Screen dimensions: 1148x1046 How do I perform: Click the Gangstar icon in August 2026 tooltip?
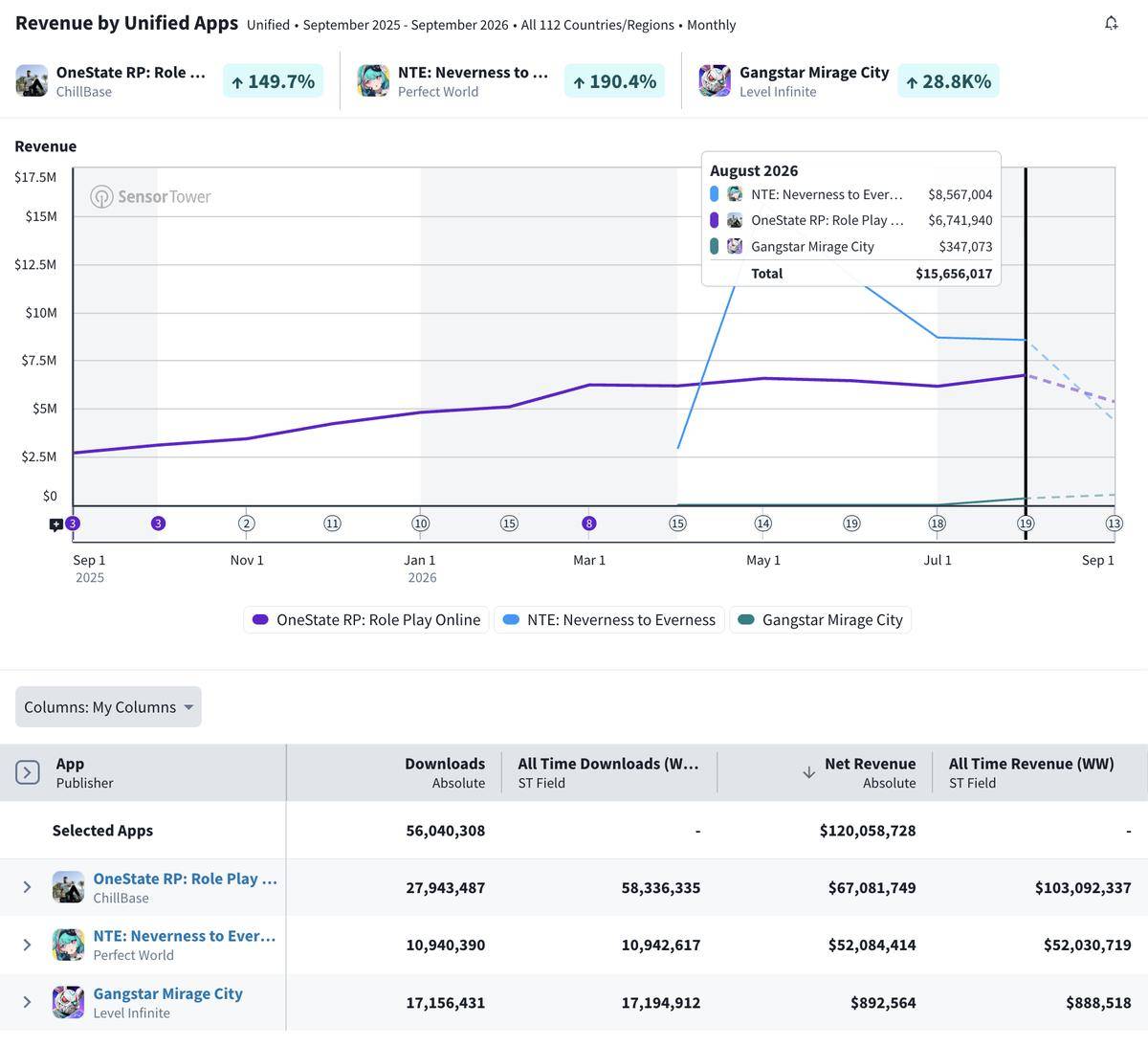735,246
